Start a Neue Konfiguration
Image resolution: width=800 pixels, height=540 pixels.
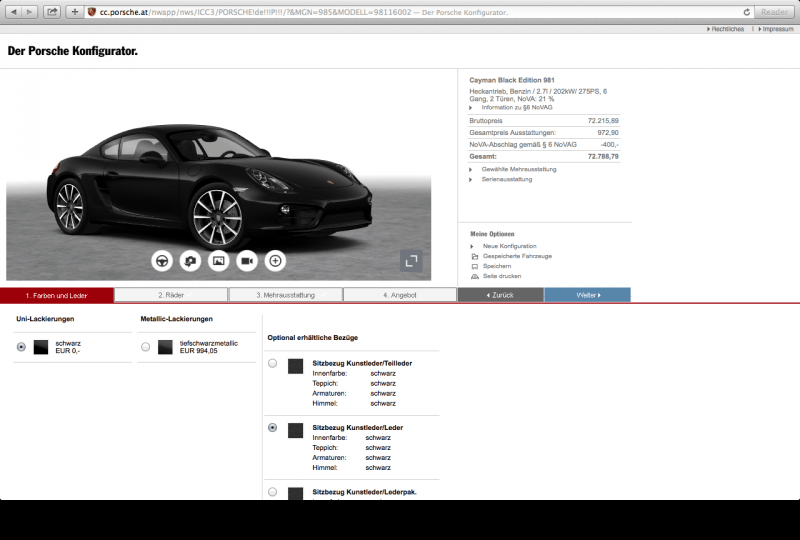pyautogui.click(x=509, y=246)
